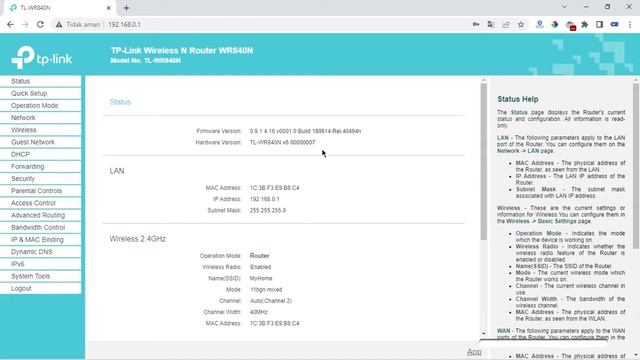Open Bandwidth Control

pos(40,227)
